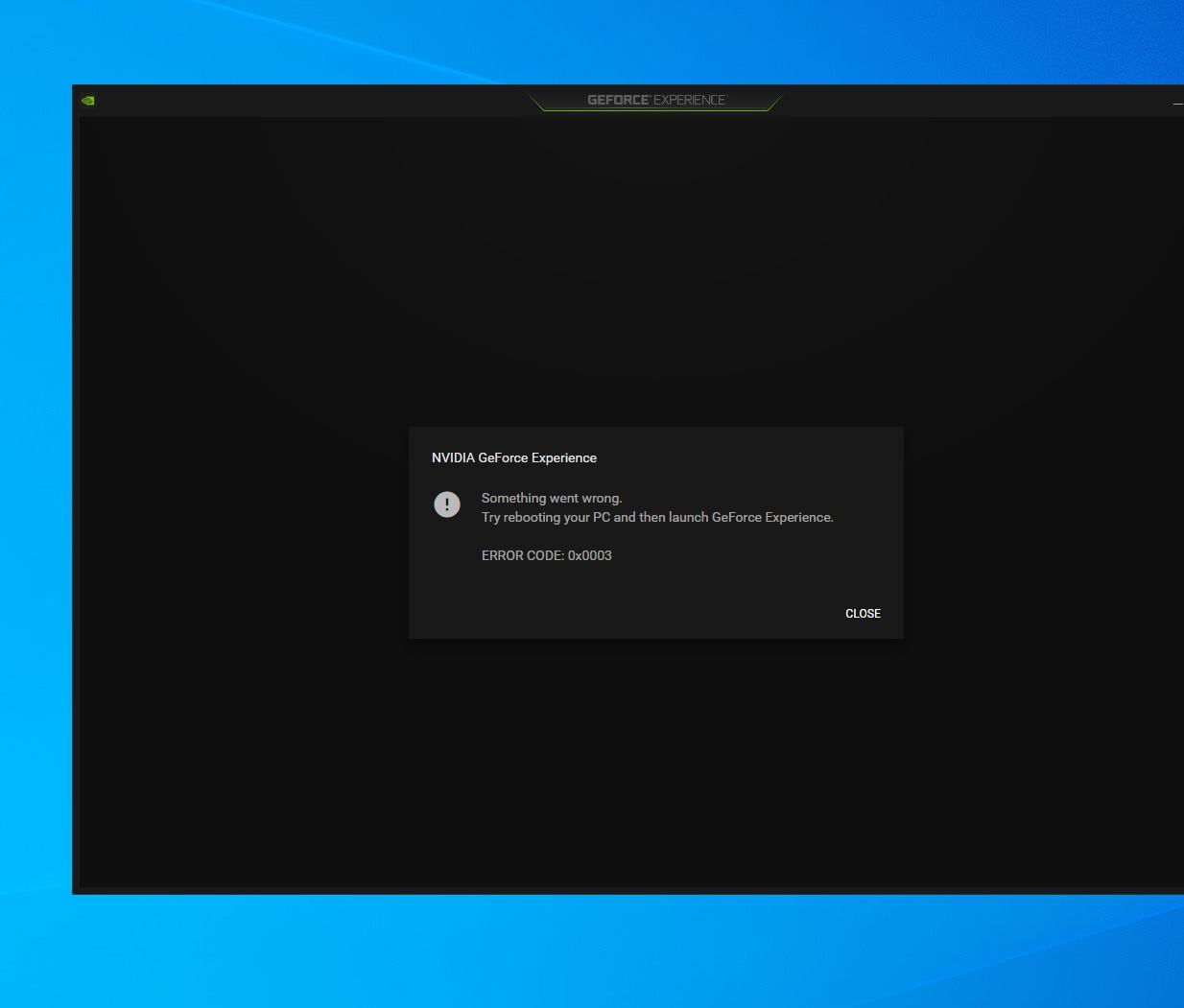Click the CLOSE button in error dialog
Image resolution: width=1184 pixels, height=1008 pixels.
click(x=863, y=614)
